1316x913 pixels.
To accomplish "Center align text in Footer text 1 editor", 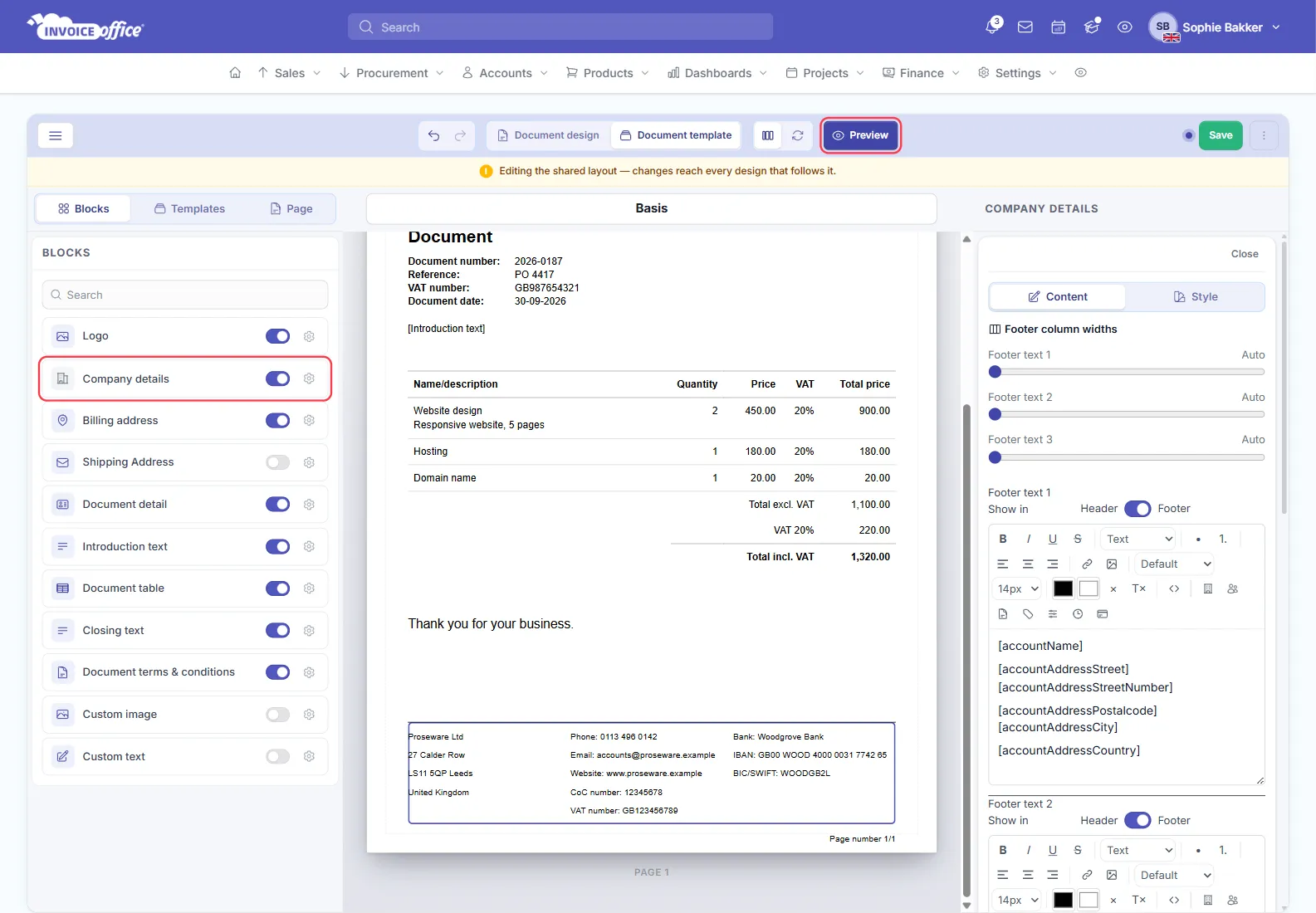I will [x=1028, y=564].
